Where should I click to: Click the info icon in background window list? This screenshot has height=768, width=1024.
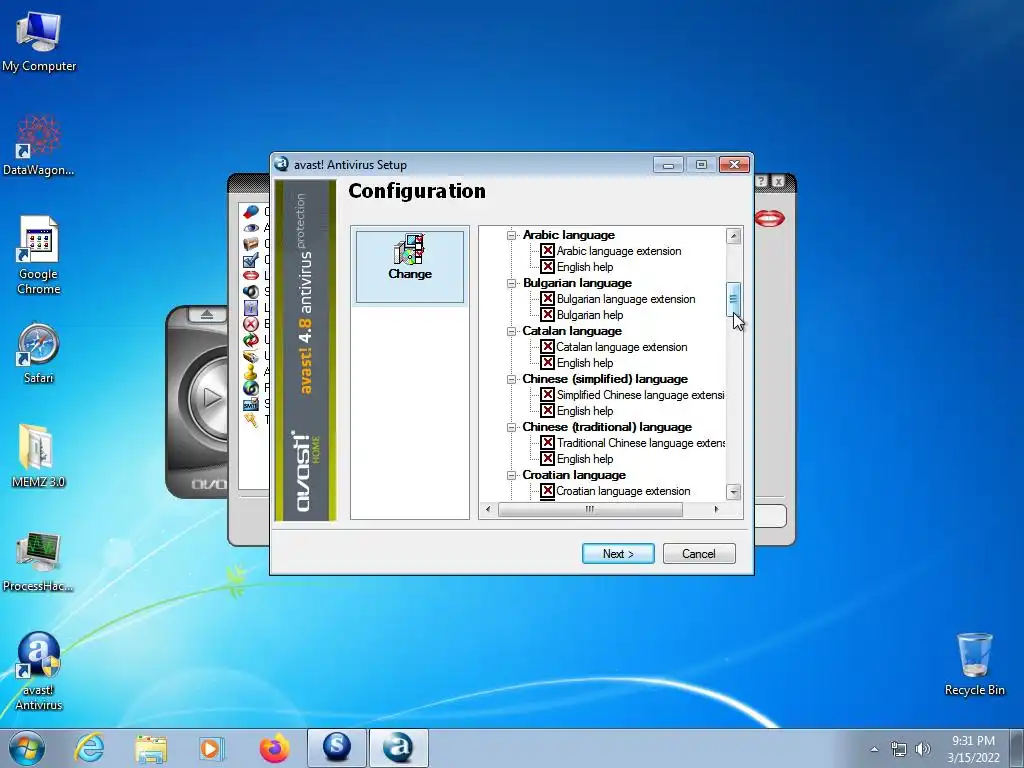pos(251,308)
